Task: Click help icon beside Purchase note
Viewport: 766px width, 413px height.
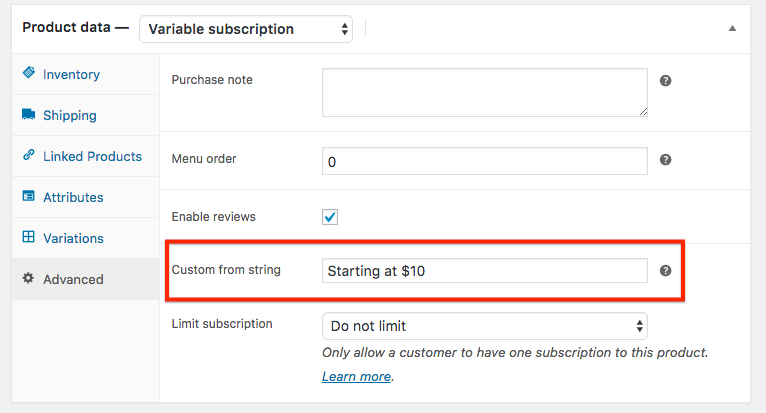Action: click(x=665, y=81)
